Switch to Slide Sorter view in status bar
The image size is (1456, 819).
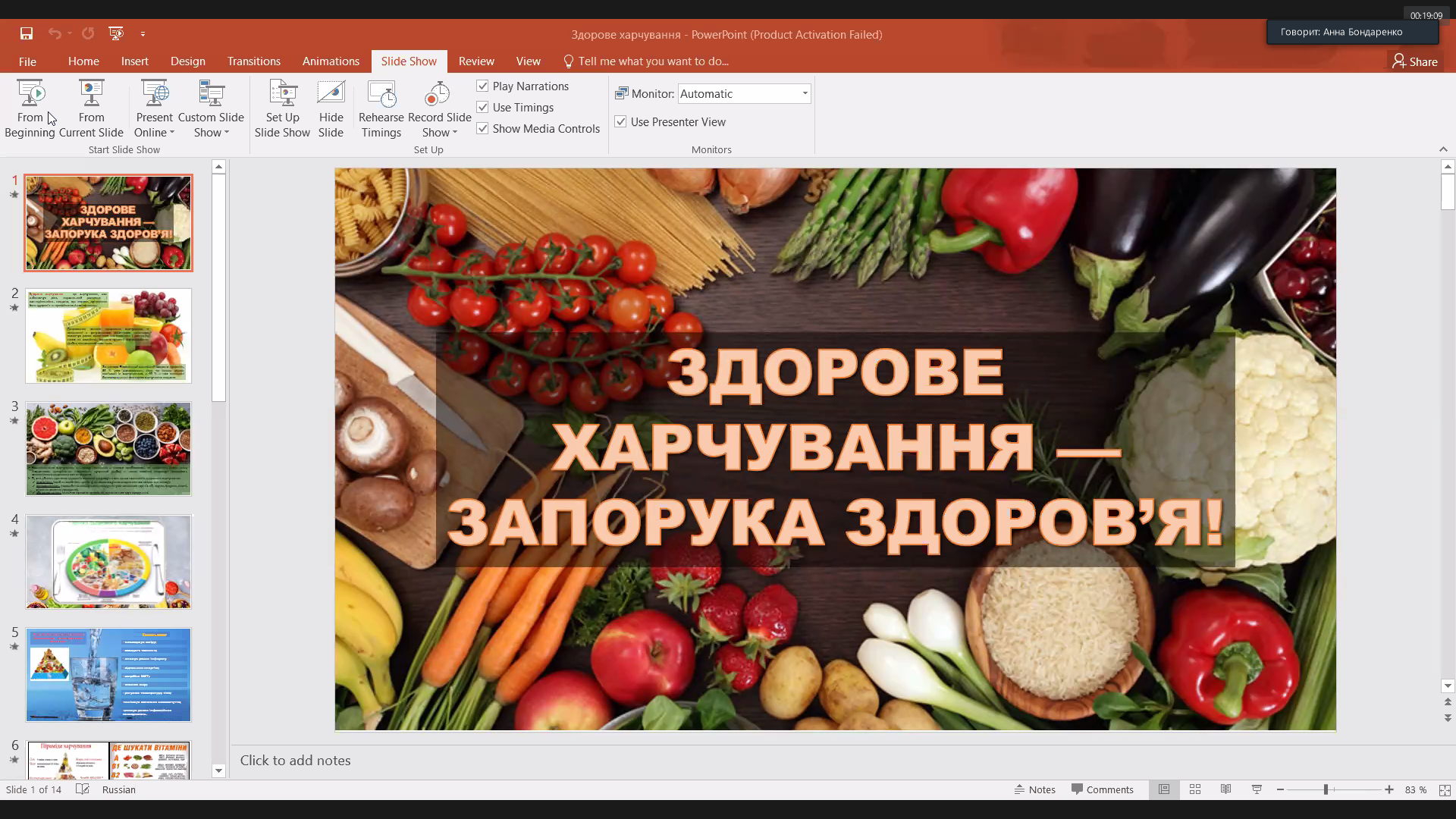click(x=1195, y=789)
